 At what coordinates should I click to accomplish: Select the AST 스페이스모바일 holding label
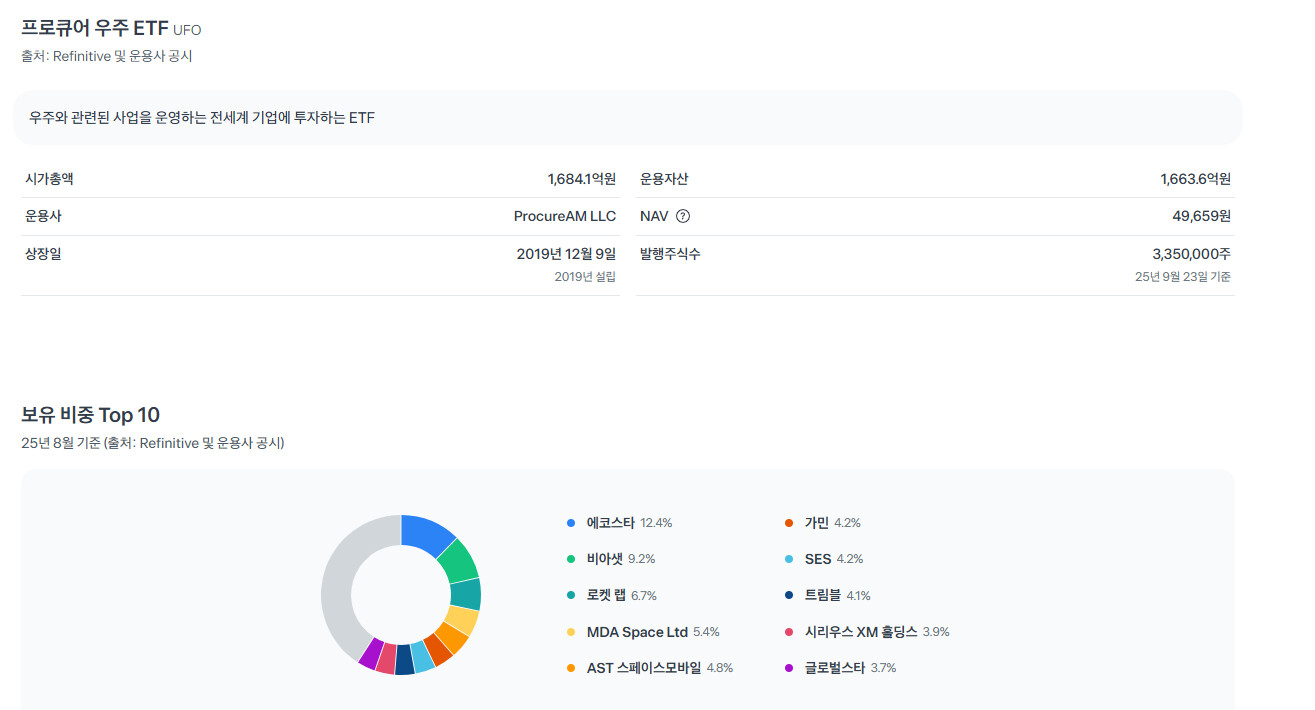(644, 668)
